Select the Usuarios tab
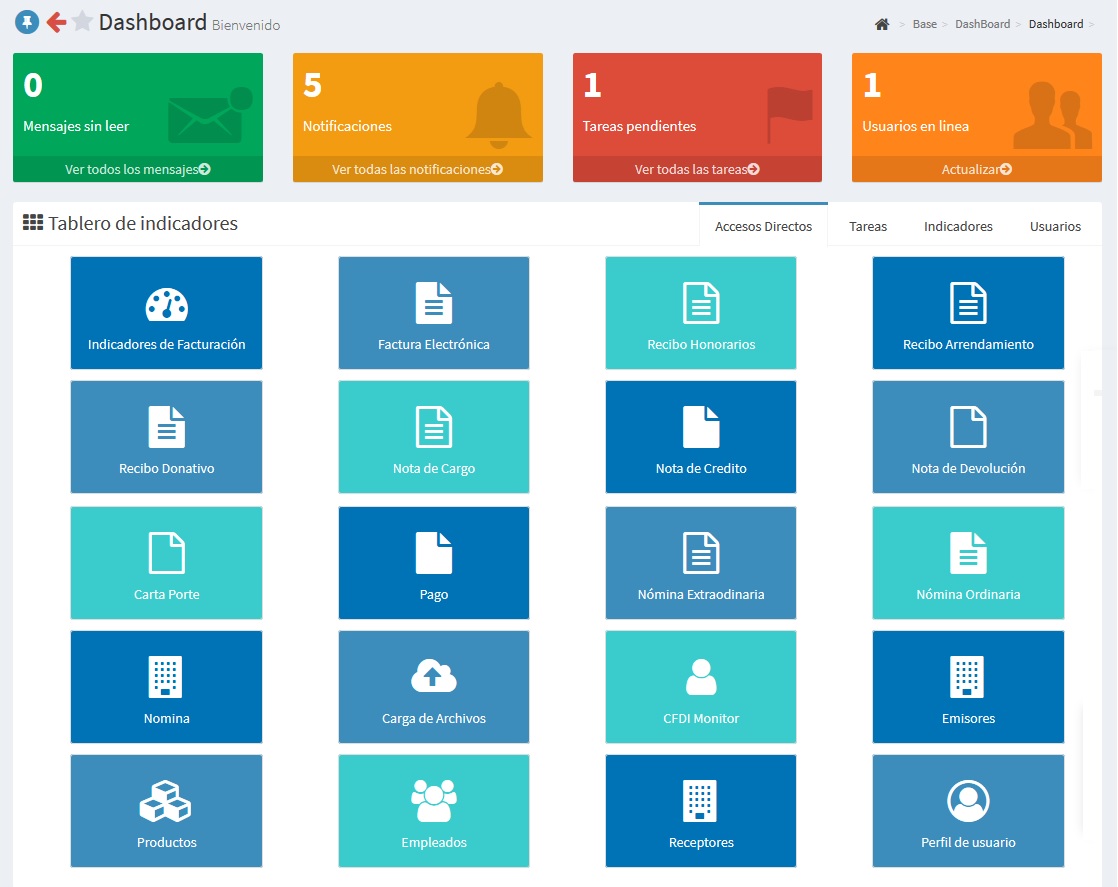The height and width of the screenshot is (887, 1118). (x=1055, y=226)
